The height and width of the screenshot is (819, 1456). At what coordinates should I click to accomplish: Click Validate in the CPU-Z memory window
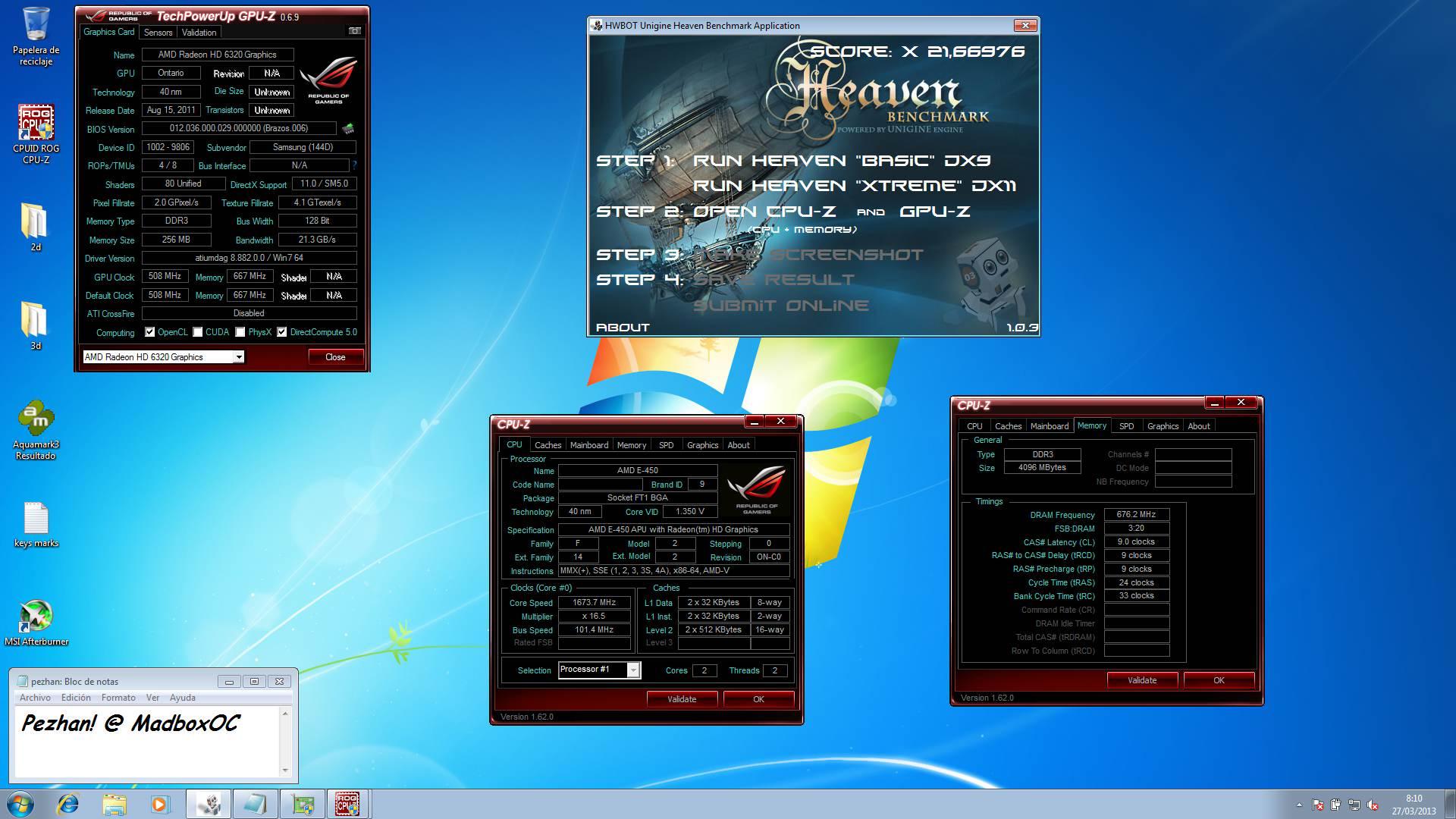pos(1142,680)
